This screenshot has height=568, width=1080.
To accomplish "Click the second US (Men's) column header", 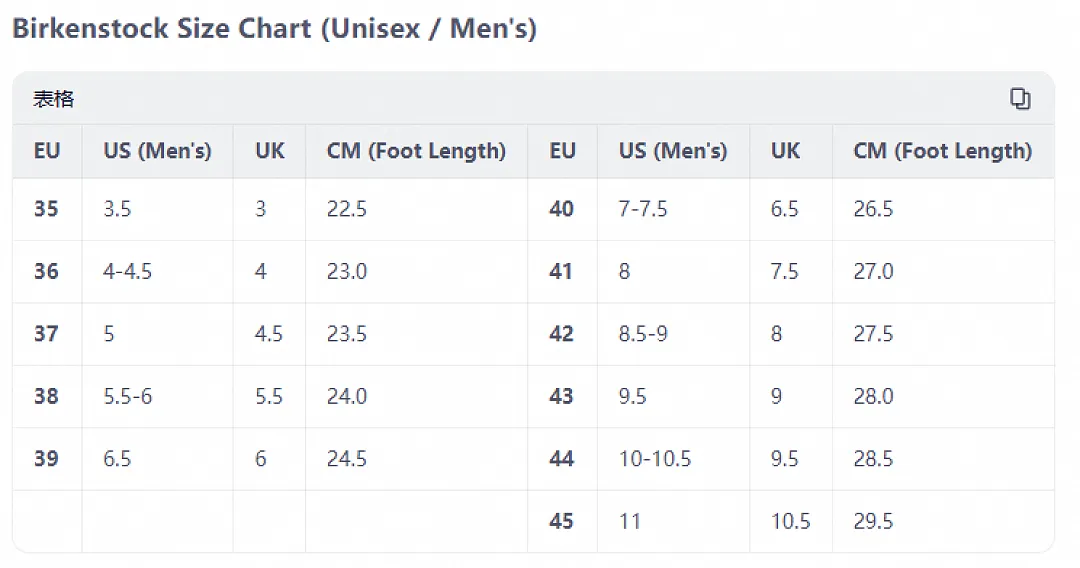I will click(673, 151).
